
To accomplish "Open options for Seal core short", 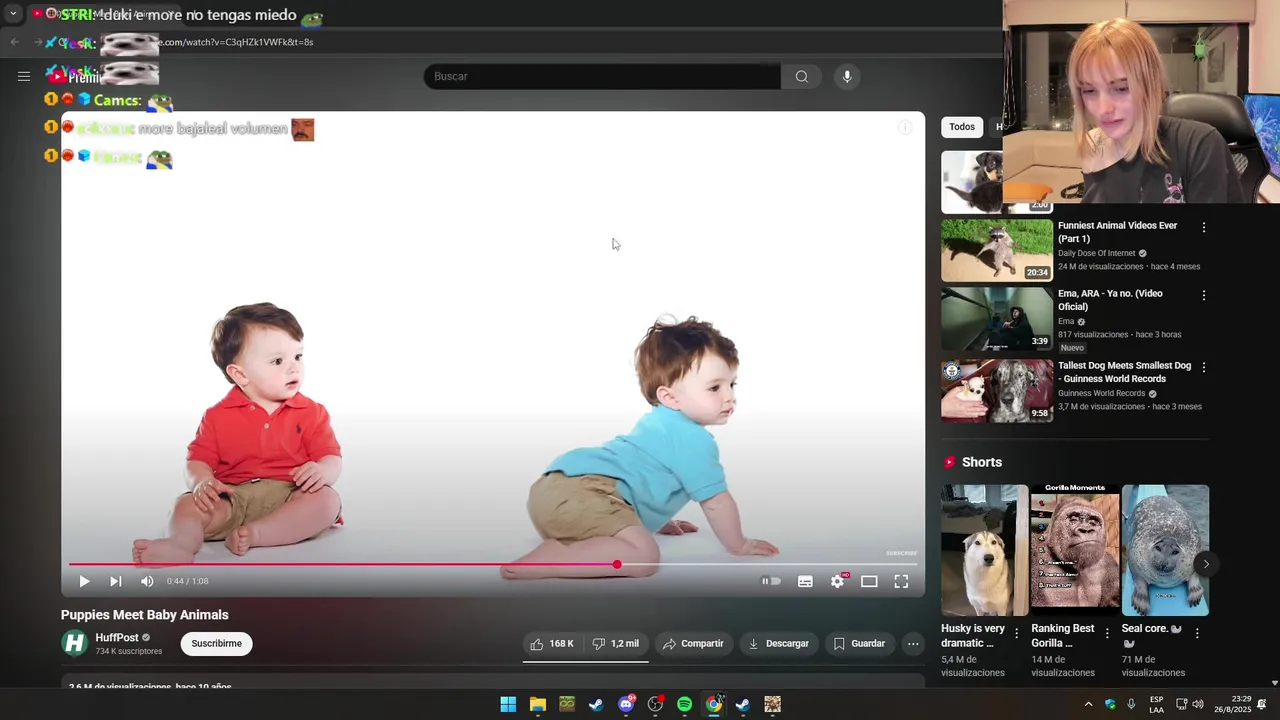I will click(1197, 633).
